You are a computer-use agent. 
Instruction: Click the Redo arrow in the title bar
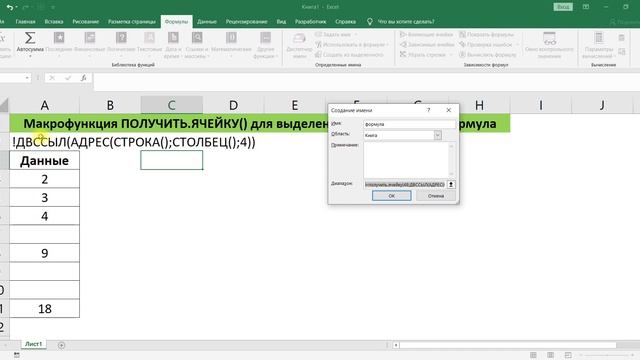pyautogui.click(x=26, y=7)
